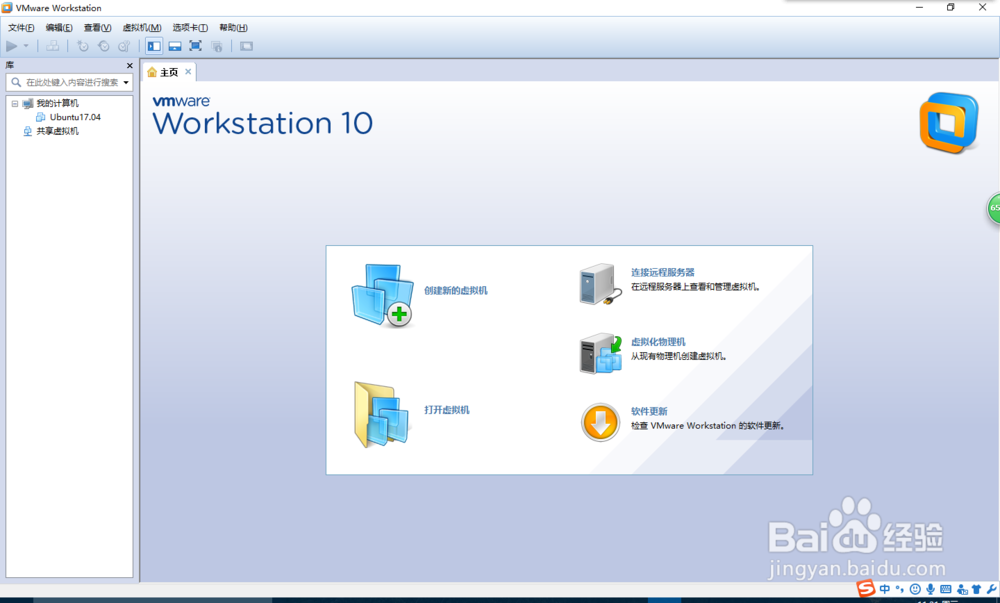Click the 打开虚拟机 link

tap(446, 410)
